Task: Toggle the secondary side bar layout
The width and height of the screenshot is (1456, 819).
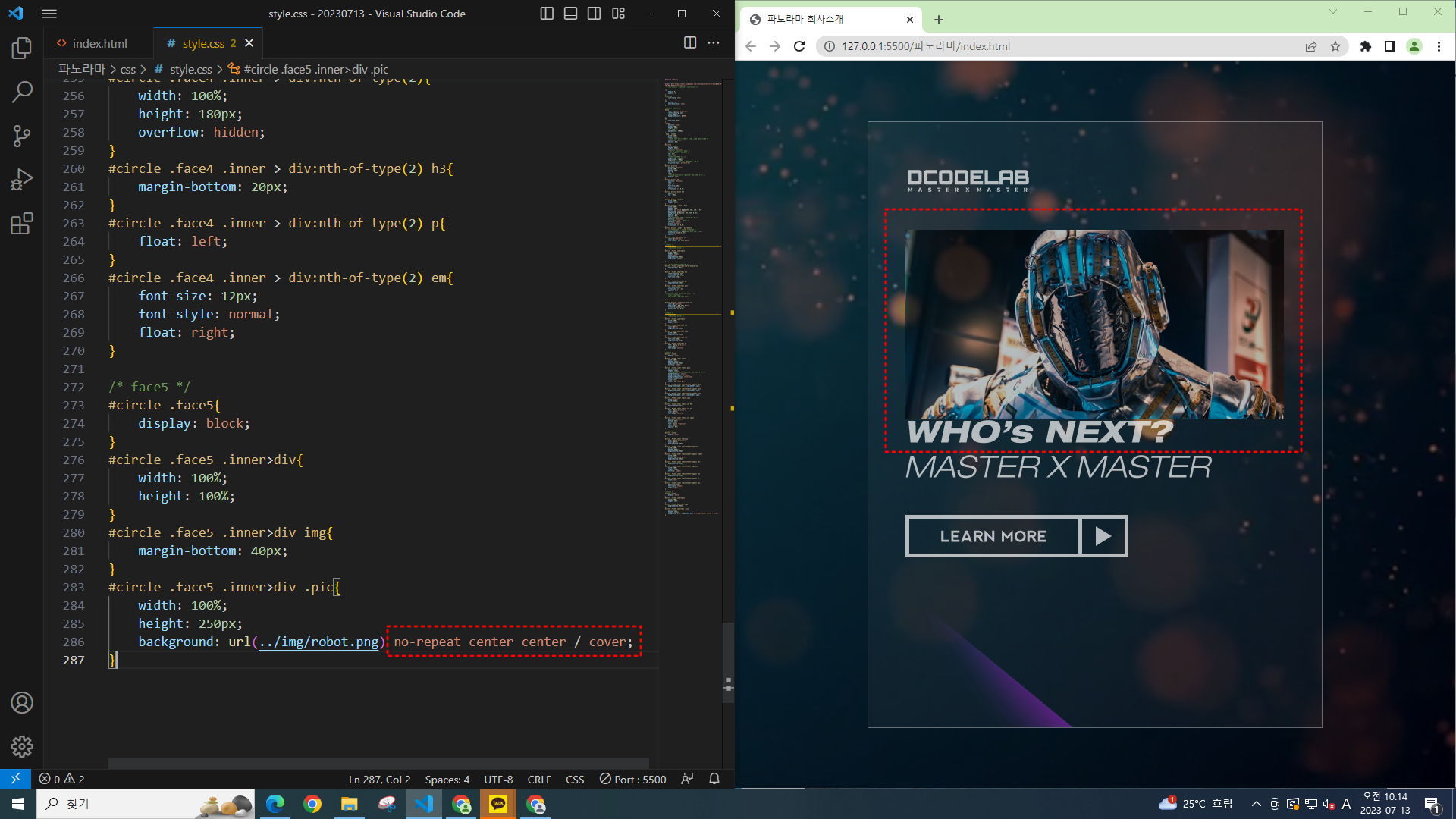Action: [595, 14]
